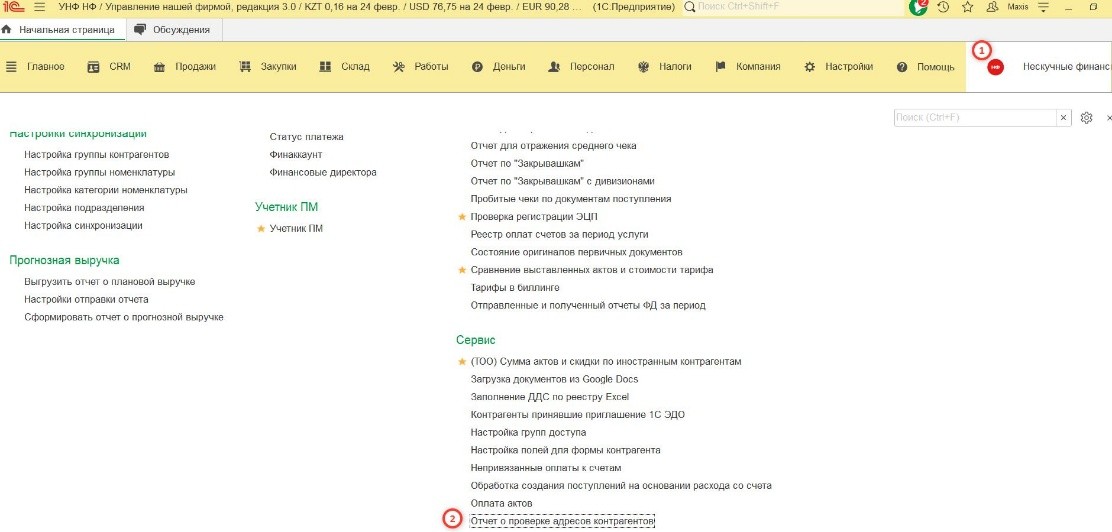Open the history clock icon
This screenshot has height=532, width=1112.
point(943,7)
